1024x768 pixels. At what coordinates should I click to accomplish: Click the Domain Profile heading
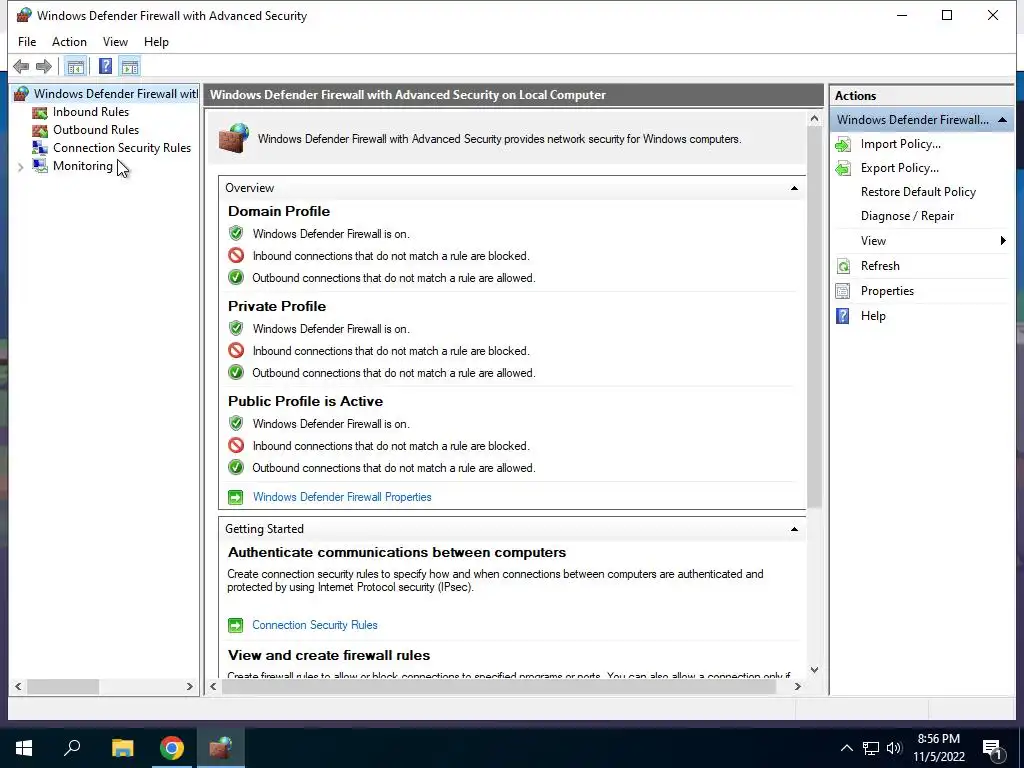pos(279,212)
